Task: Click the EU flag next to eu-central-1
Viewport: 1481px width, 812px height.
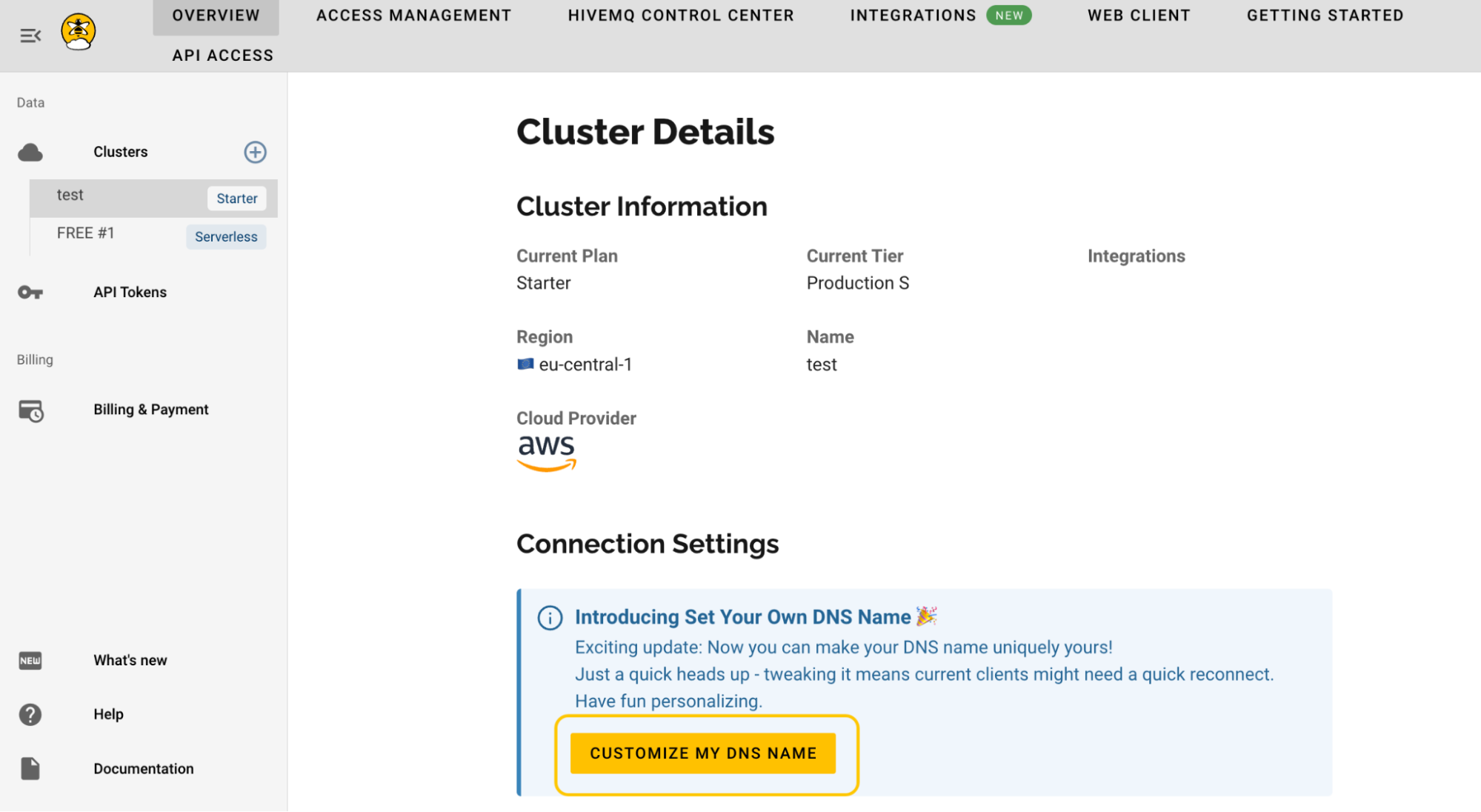Action: coord(525,364)
